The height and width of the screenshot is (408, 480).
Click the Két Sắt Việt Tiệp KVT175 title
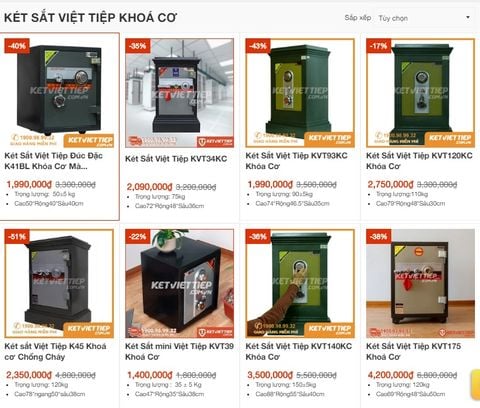pos(414,351)
